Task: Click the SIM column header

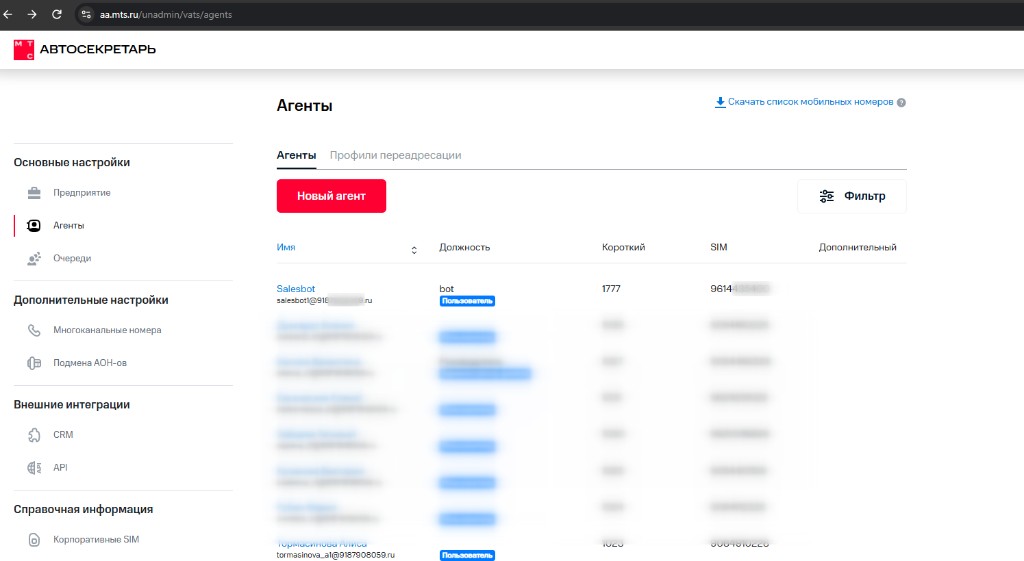Action: click(718, 248)
